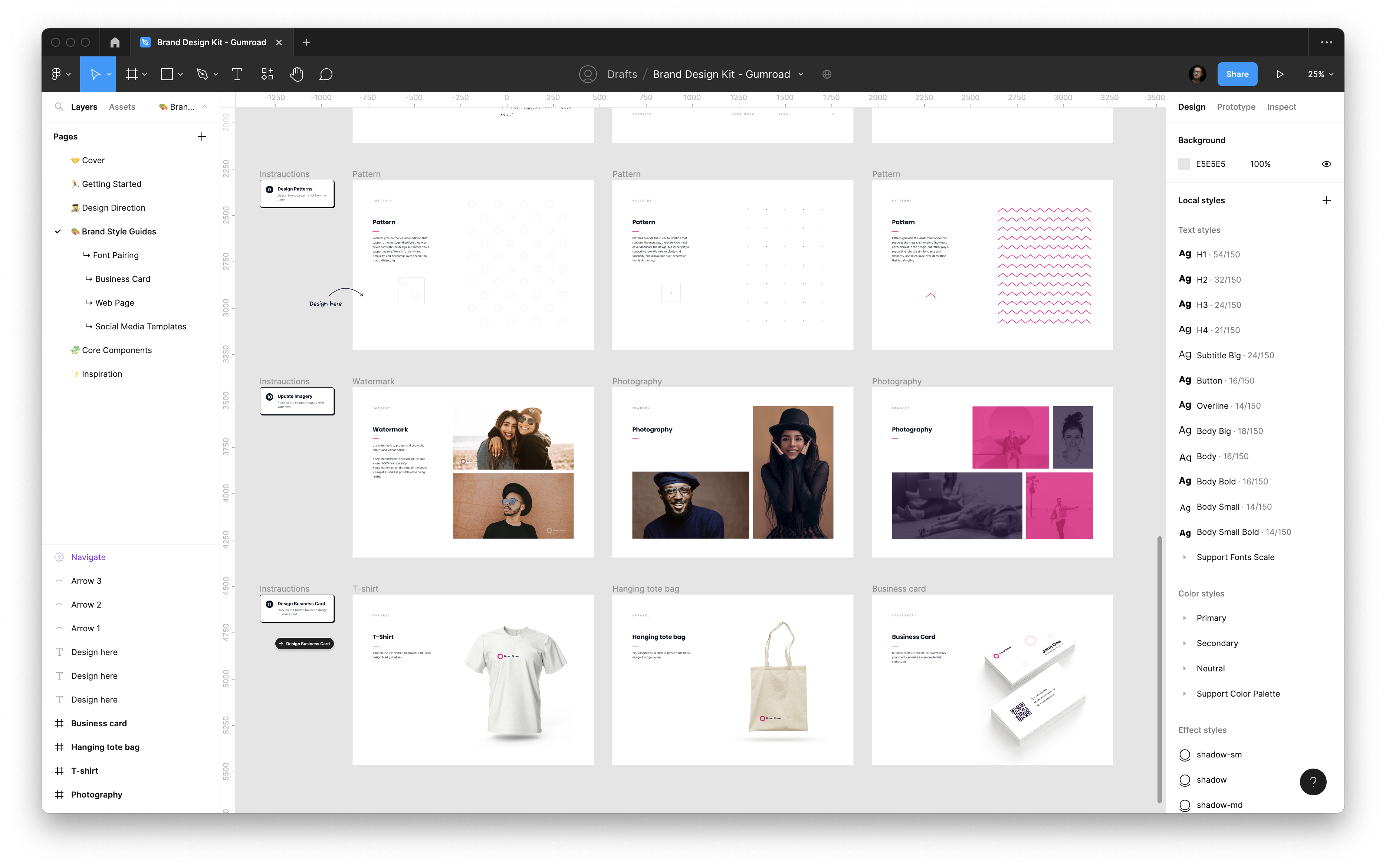Toggle background visibility eye icon
The height and width of the screenshot is (868, 1386).
tap(1326, 164)
